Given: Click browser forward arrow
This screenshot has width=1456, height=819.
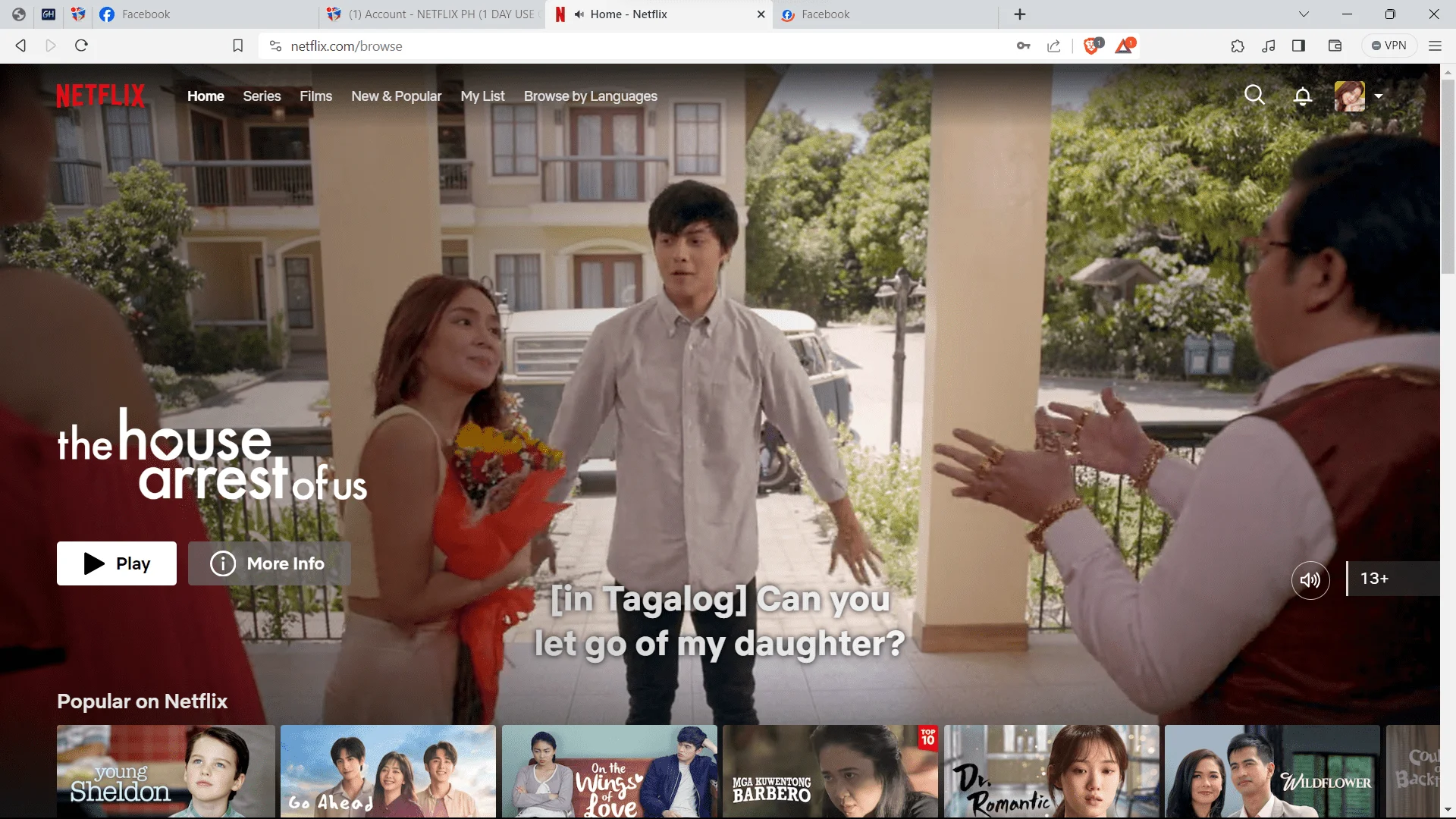Looking at the screenshot, I should 51,45.
